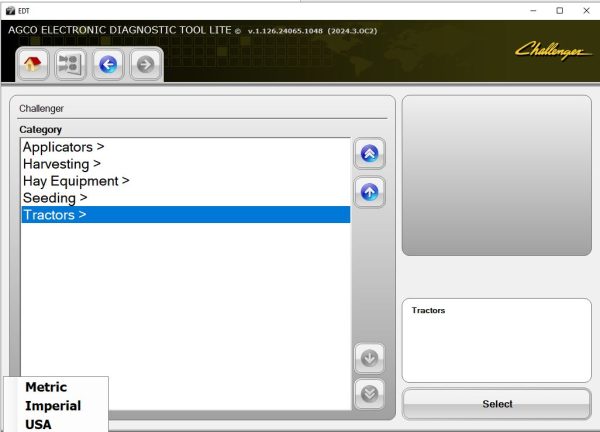The image size is (600, 432).
Task: Navigate back with the blue arrow
Action: [108, 64]
